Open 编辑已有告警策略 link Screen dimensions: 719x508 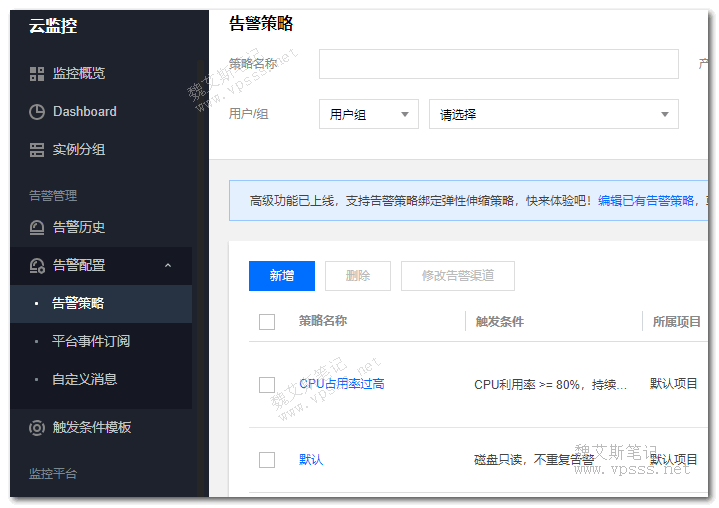click(x=646, y=201)
